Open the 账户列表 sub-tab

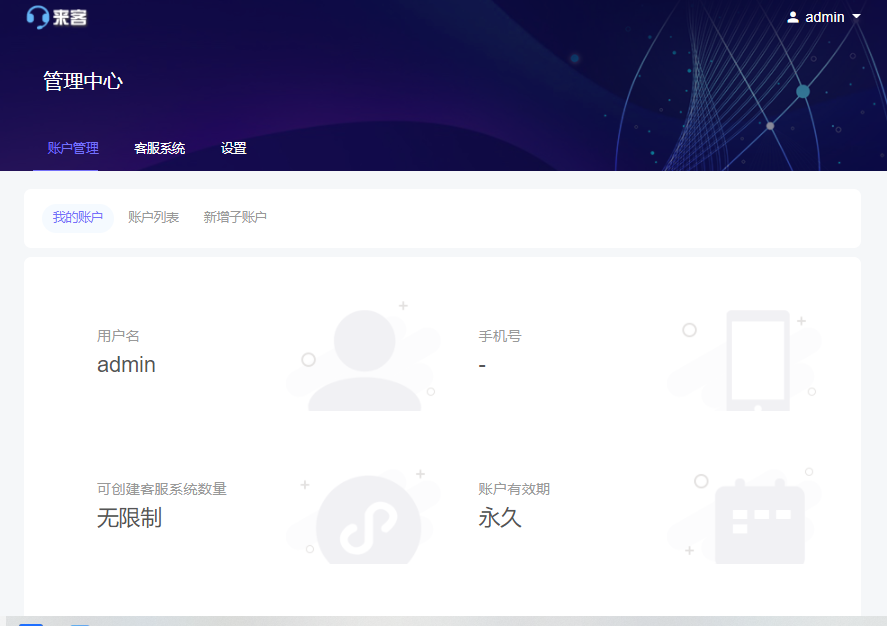(153, 217)
